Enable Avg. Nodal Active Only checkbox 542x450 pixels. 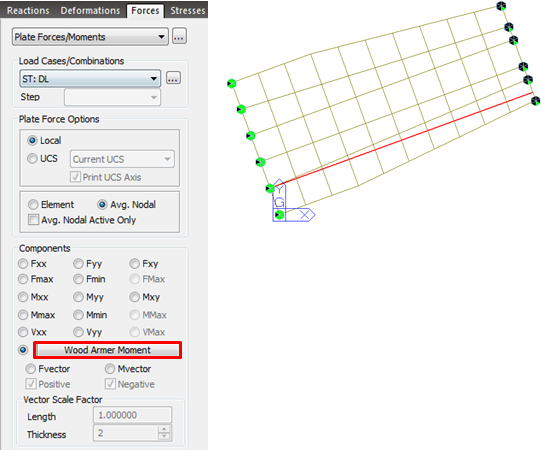(34, 220)
